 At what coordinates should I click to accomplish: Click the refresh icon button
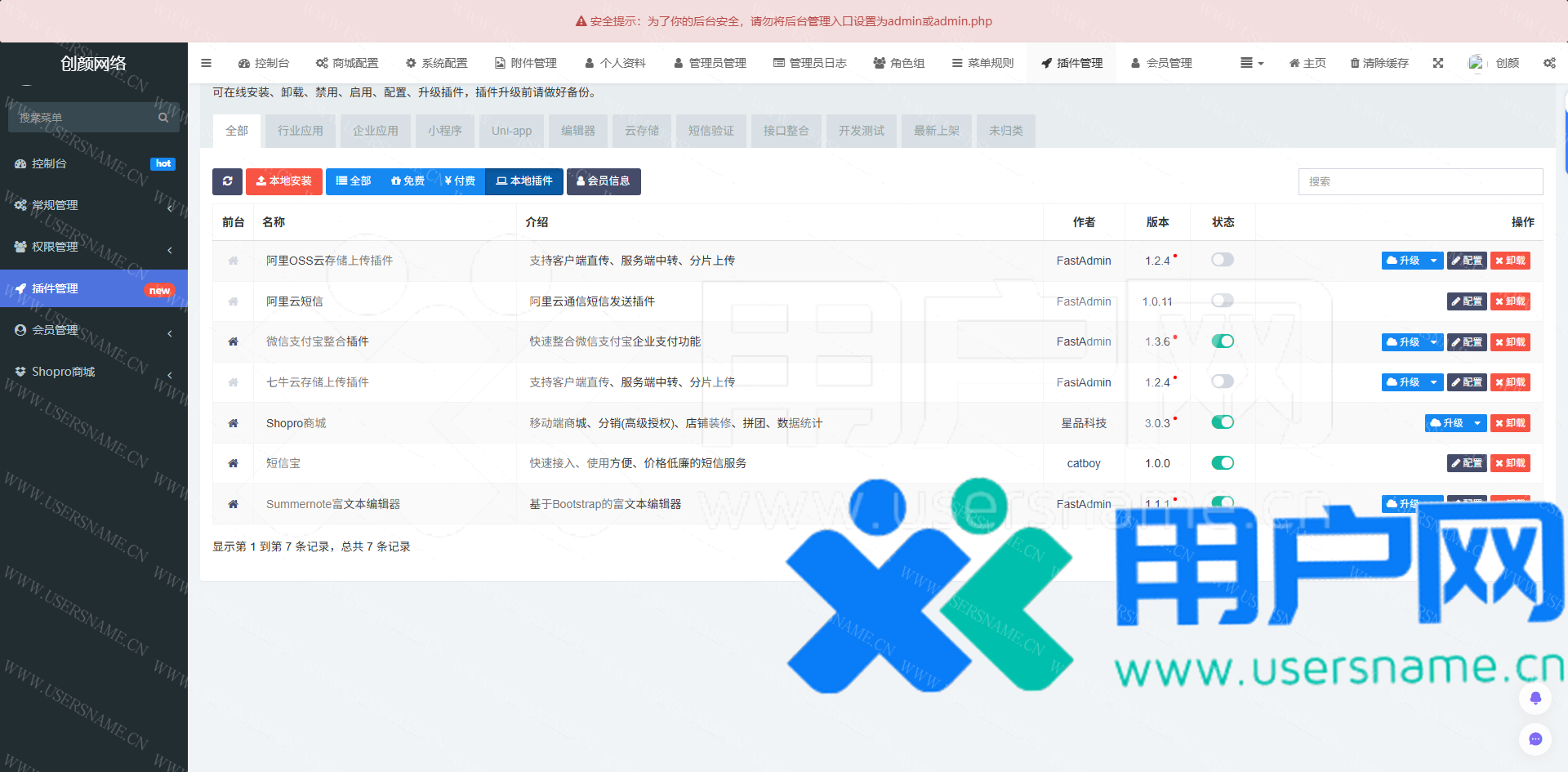coord(227,181)
